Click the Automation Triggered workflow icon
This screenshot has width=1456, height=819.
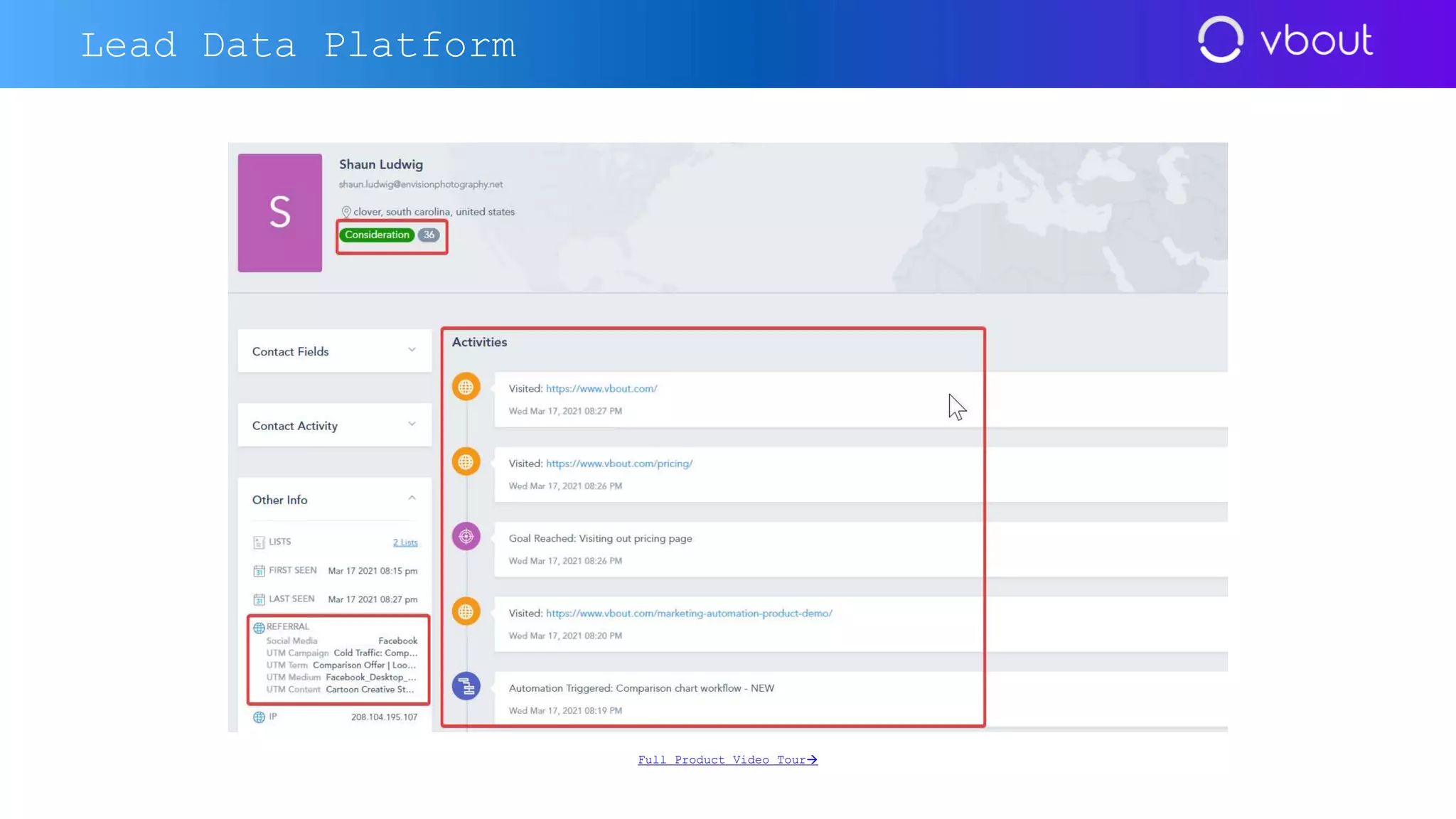tap(466, 687)
